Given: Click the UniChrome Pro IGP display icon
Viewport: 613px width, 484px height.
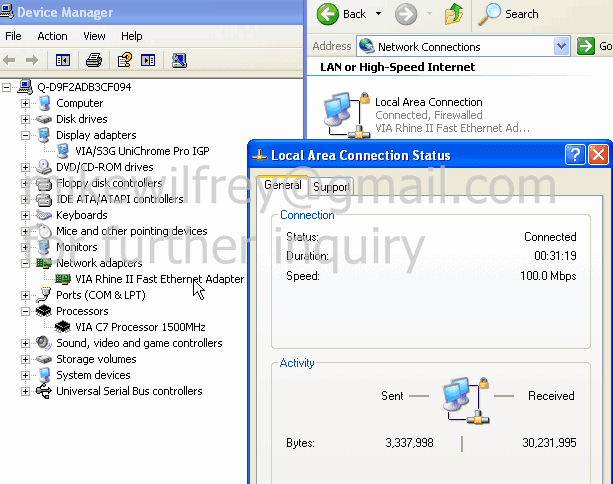Looking at the screenshot, I should [63, 151].
